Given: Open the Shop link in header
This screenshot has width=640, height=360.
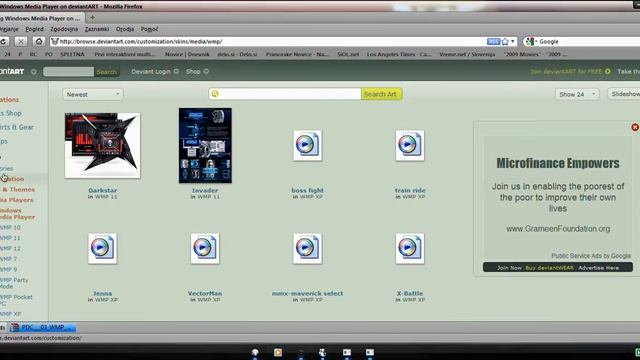Looking at the screenshot, I should [193, 71].
